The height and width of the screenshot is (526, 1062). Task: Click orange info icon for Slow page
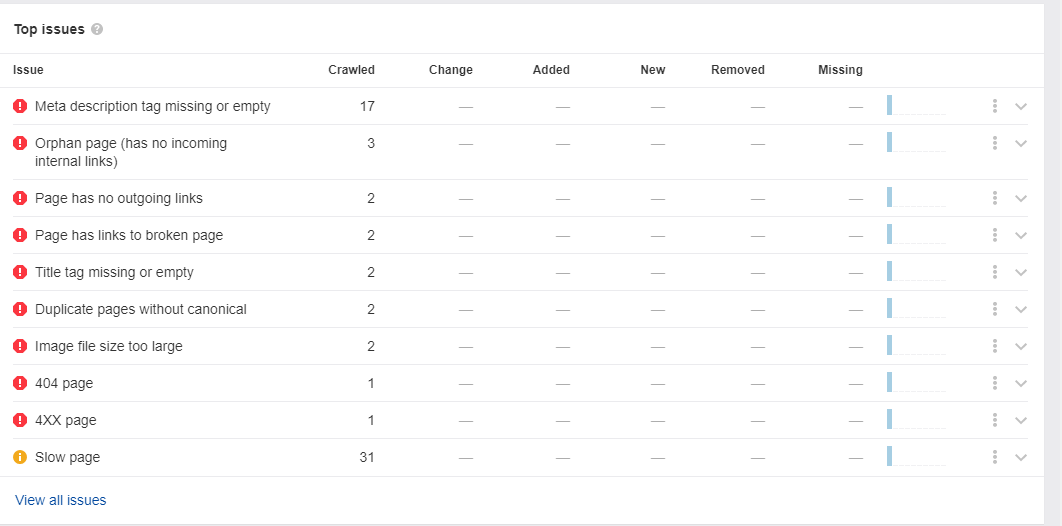tap(20, 457)
